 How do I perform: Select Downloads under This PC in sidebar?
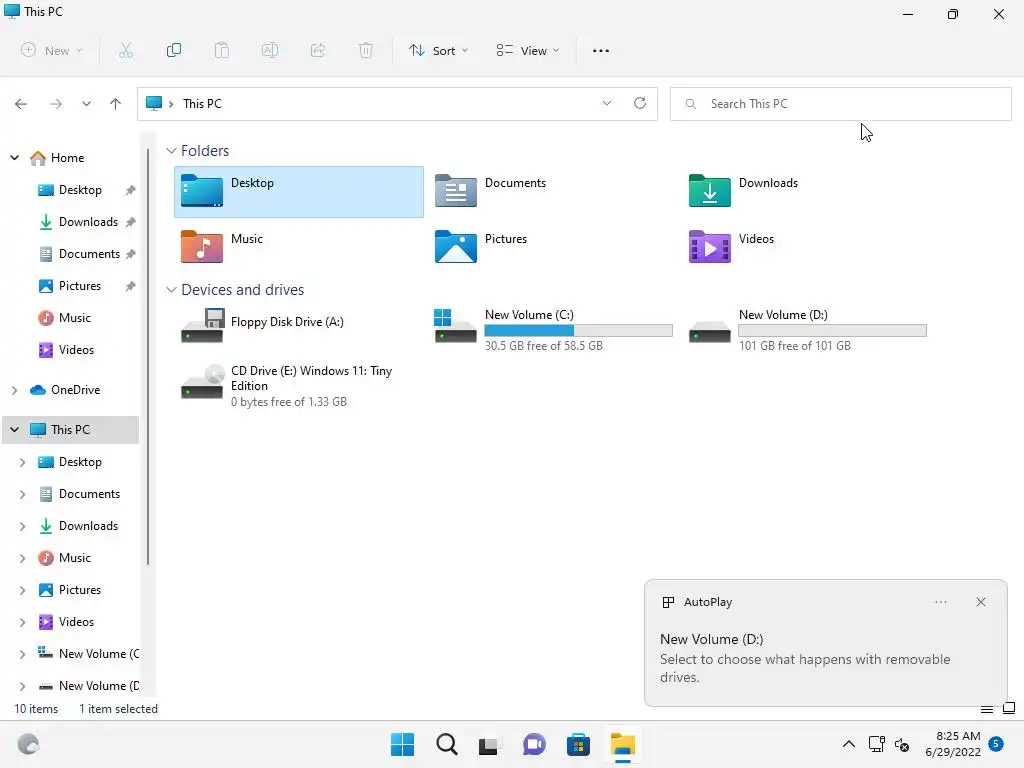tap(78, 526)
